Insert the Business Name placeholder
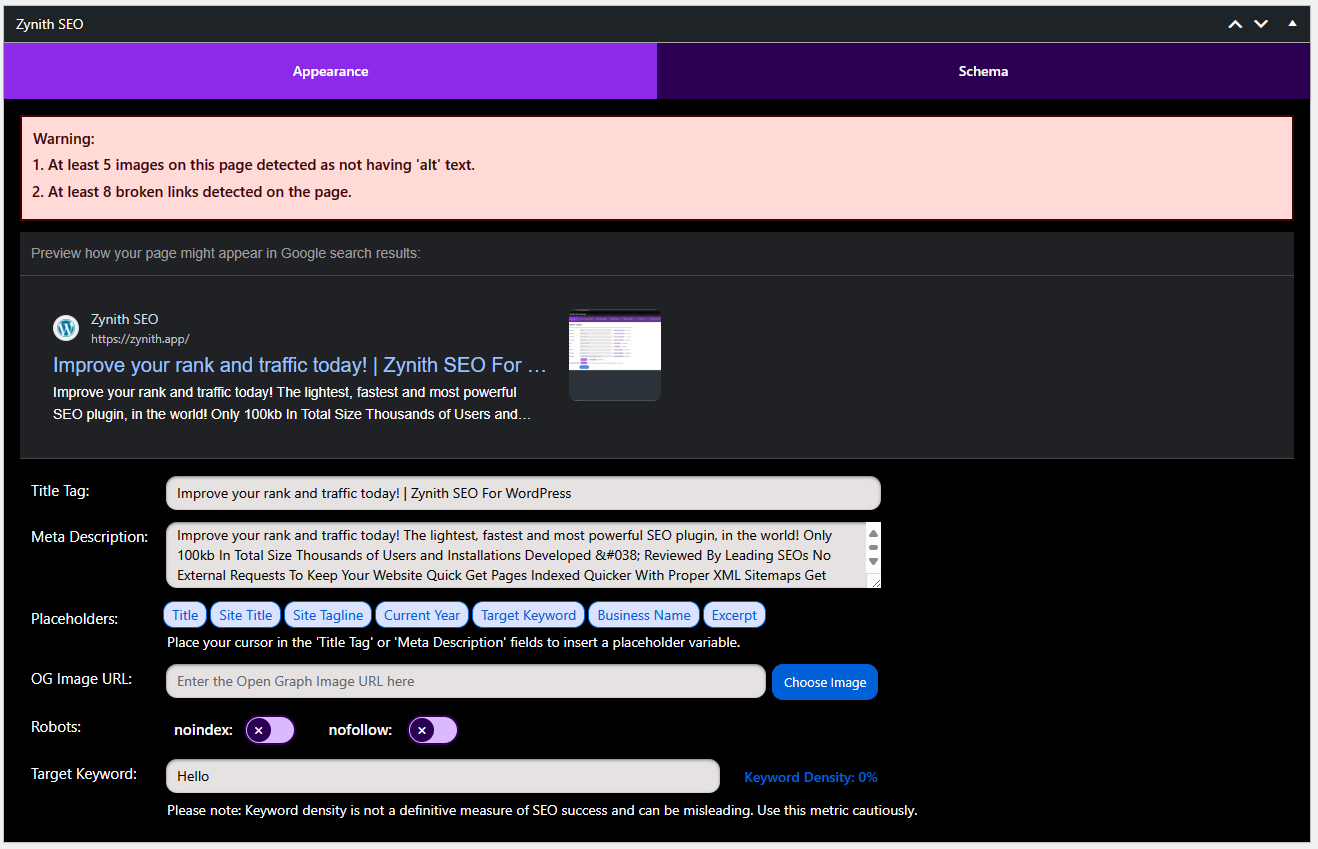Viewport: 1318px width, 849px height. coord(643,614)
